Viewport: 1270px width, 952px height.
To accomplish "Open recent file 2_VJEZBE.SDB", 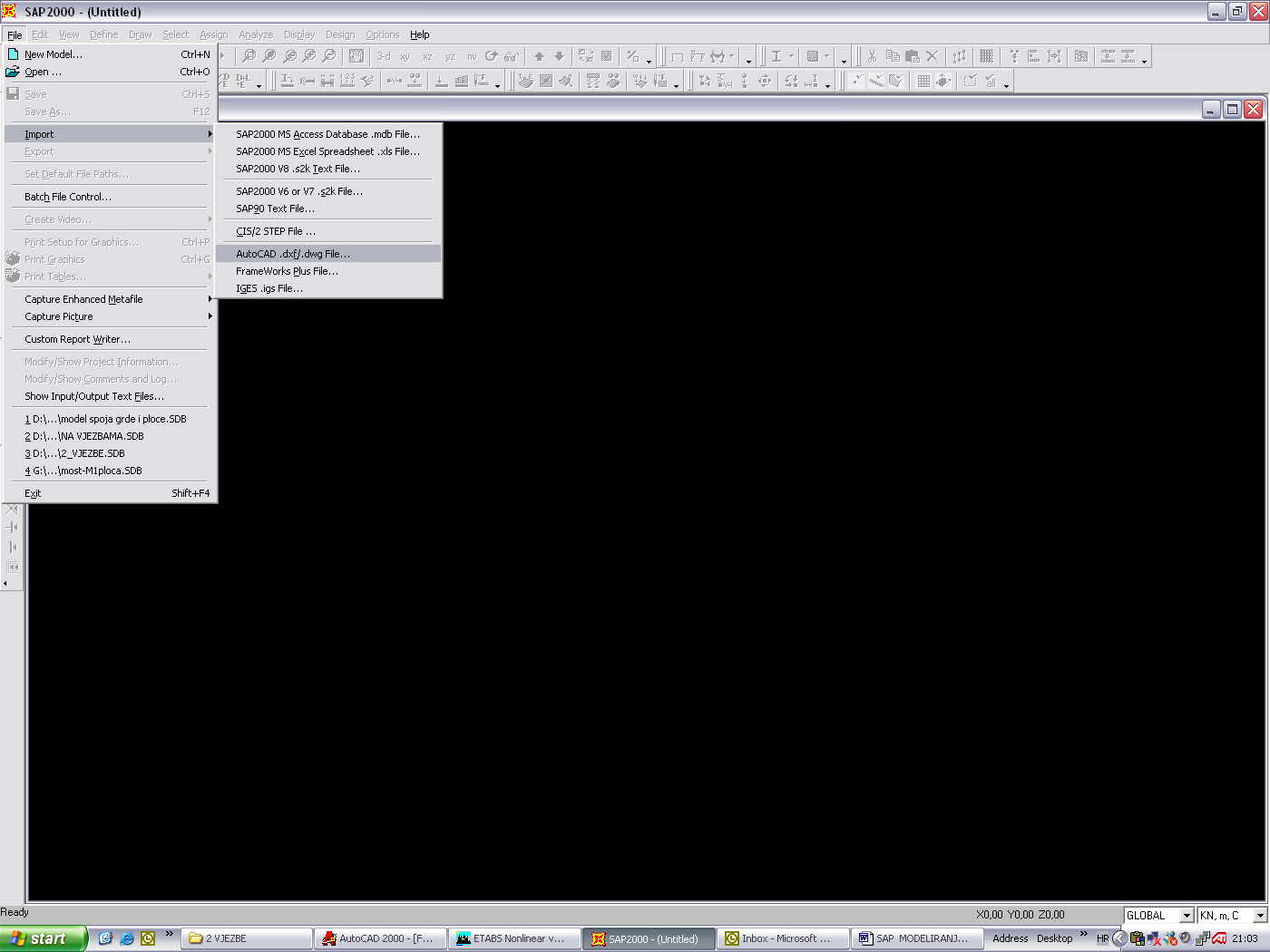I will pos(110,453).
